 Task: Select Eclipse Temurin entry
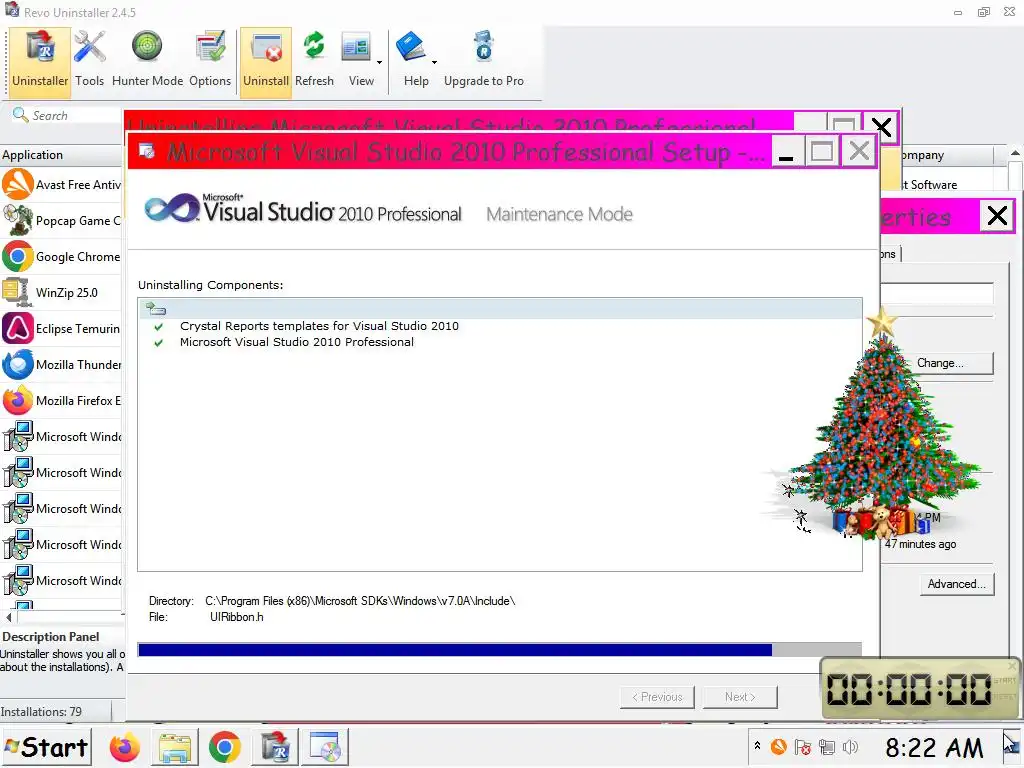tap(61, 328)
